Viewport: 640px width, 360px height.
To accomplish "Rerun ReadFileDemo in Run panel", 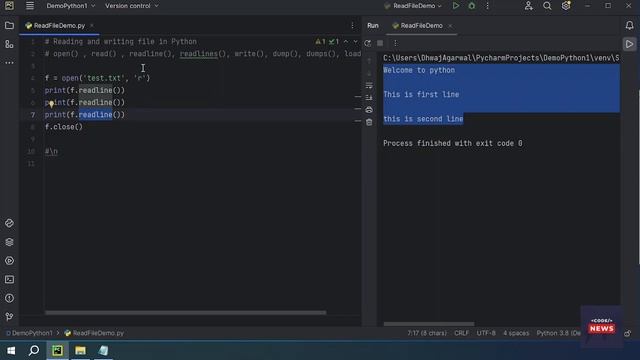I will (x=368, y=43).
